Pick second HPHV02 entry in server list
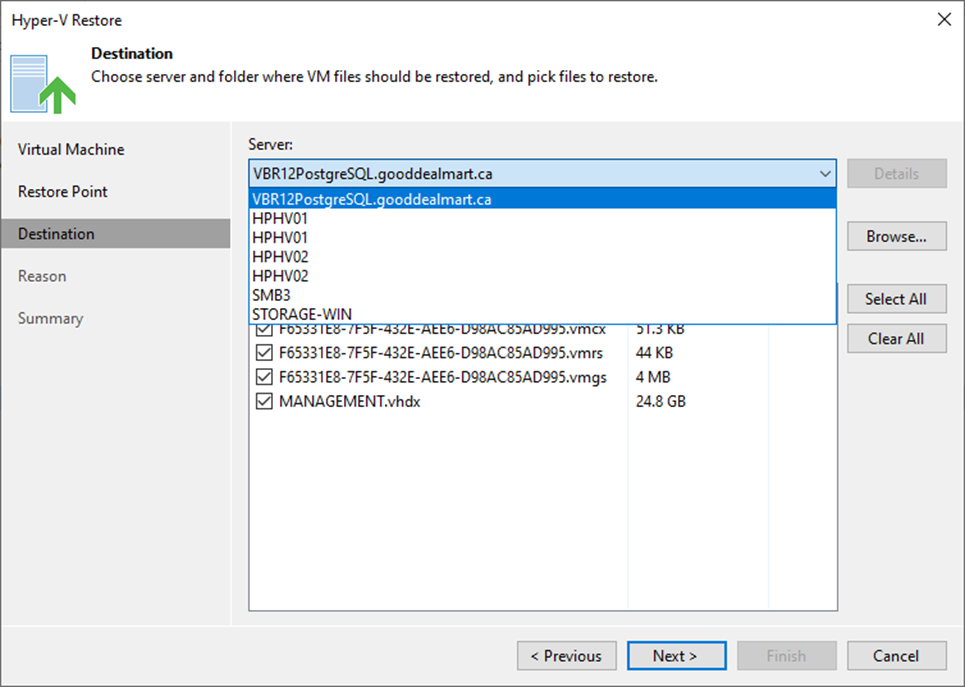The image size is (965, 687). (542, 276)
